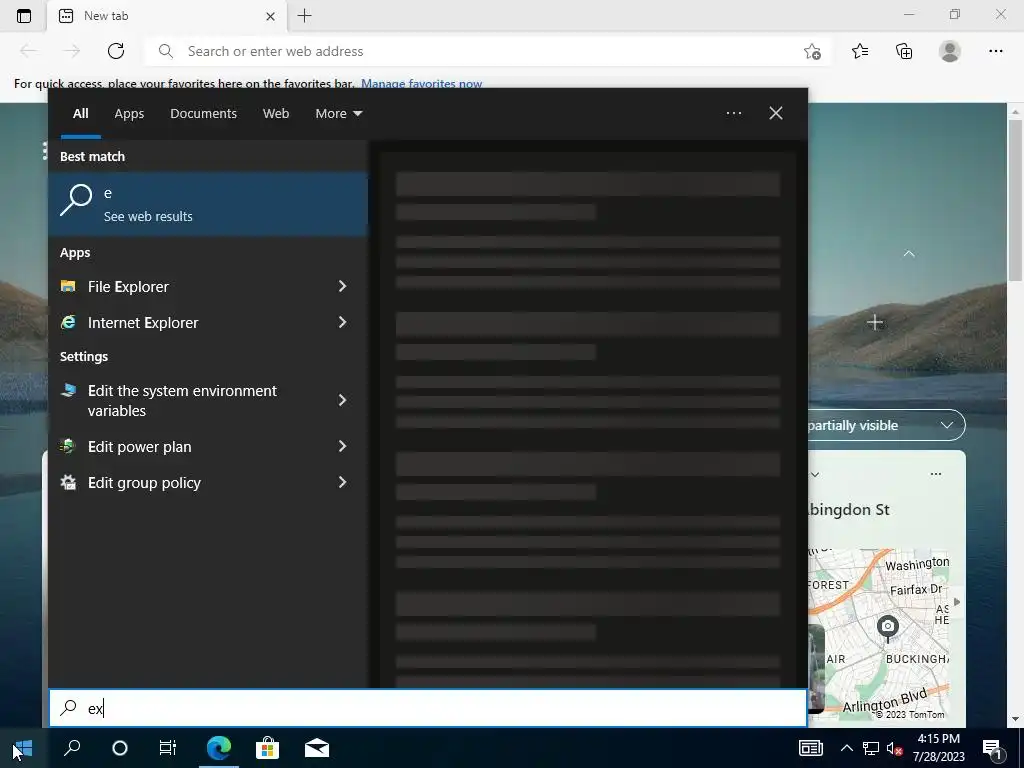Viewport: 1024px width, 768px height.
Task: Open Edge Settings and more menu
Action: click(x=995, y=51)
